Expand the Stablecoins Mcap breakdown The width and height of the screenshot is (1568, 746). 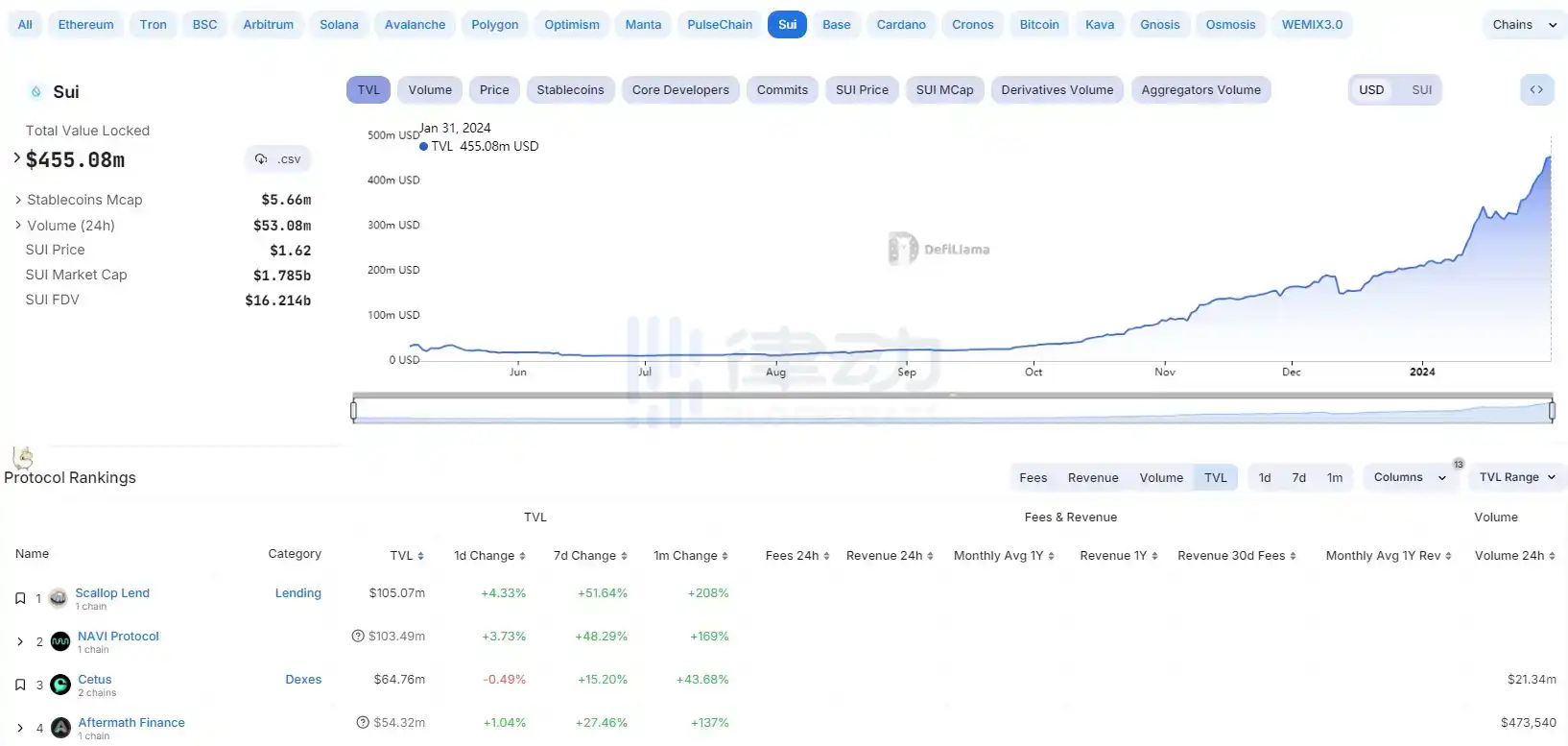pos(18,200)
